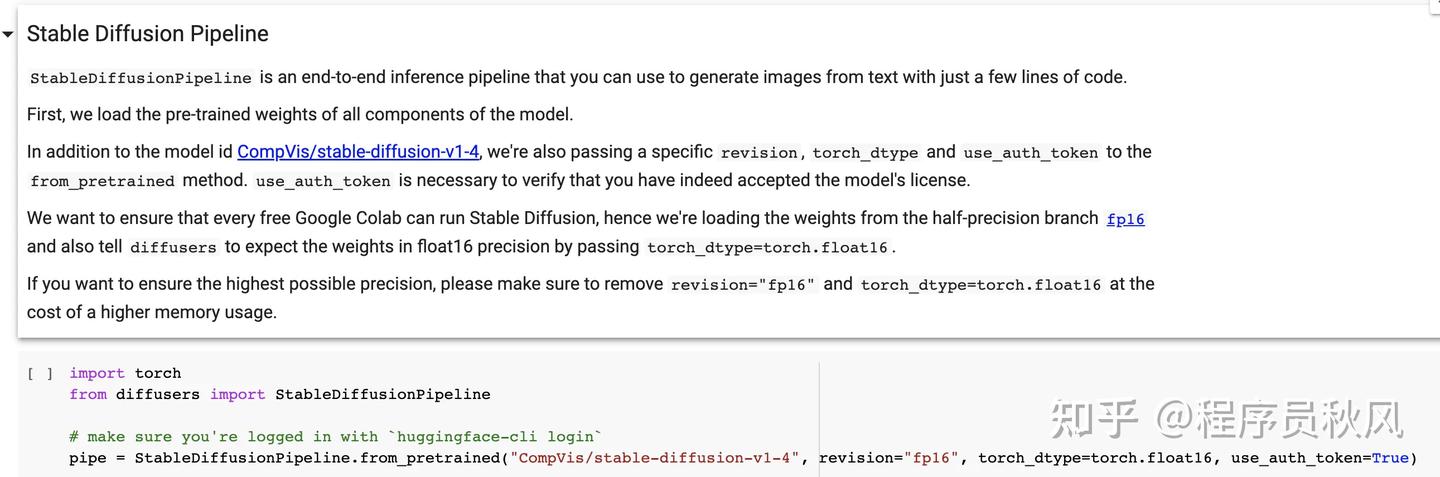The image size is (1440, 477).
Task: Run the code cell using its brackets
Action: click(40, 374)
